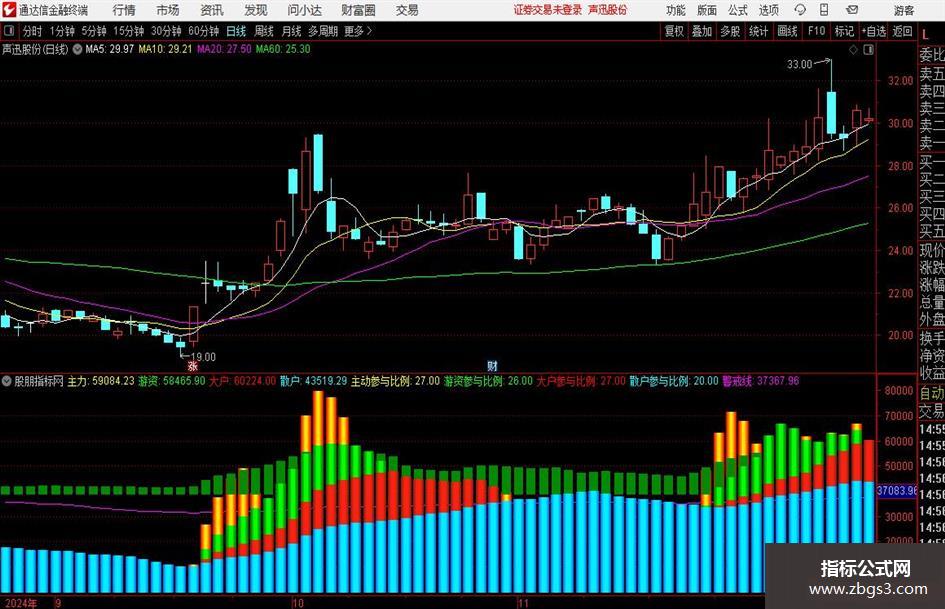Select the 1分钟 period
Image resolution: width=945 pixels, height=609 pixels.
pyautogui.click(x=61, y=31)
